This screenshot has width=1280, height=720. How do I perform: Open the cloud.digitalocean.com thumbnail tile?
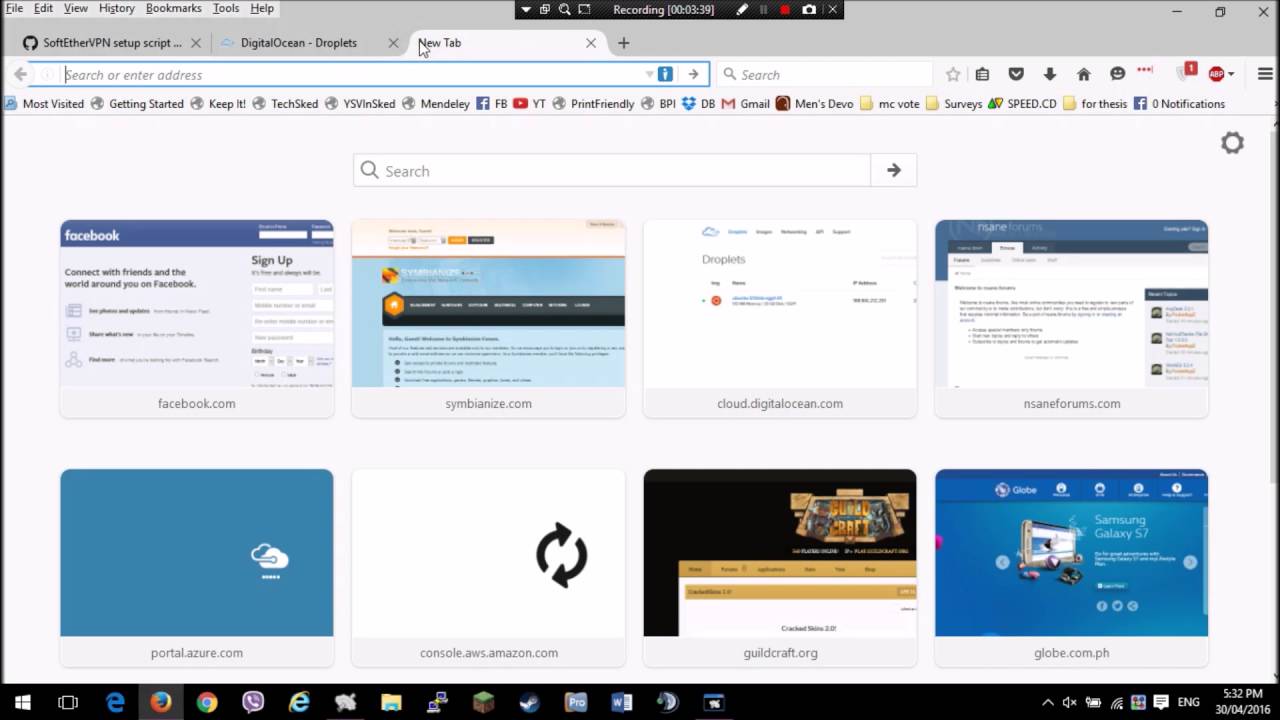[x=780, y=318]
